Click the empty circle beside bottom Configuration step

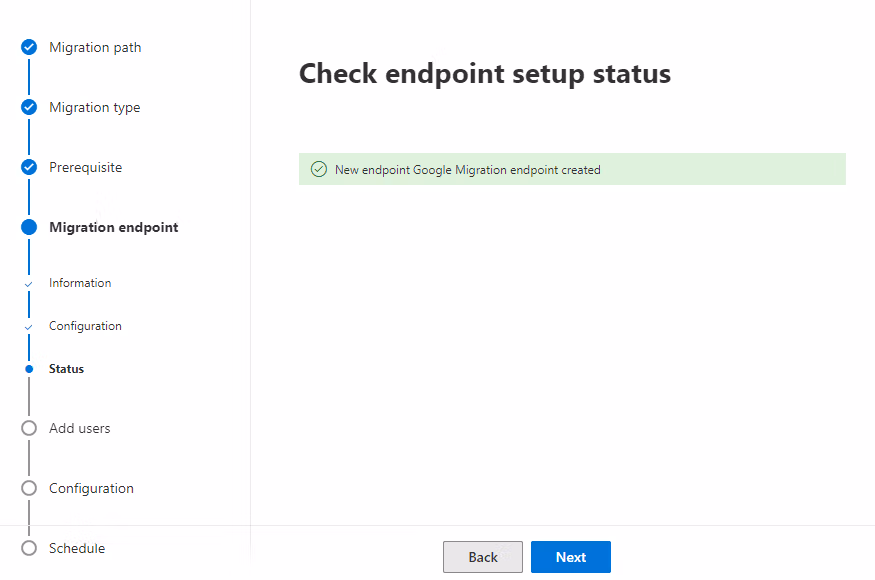click(x=29, y=488)
